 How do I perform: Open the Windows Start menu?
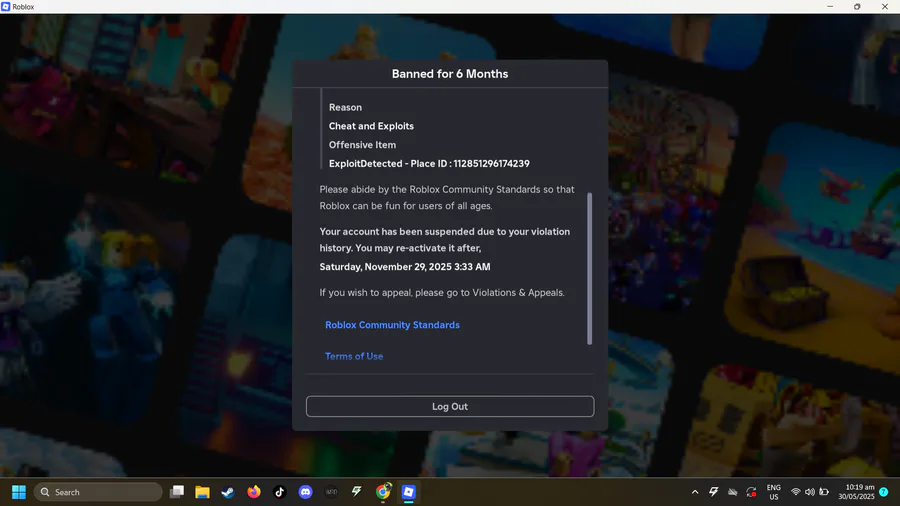point(18,492)
